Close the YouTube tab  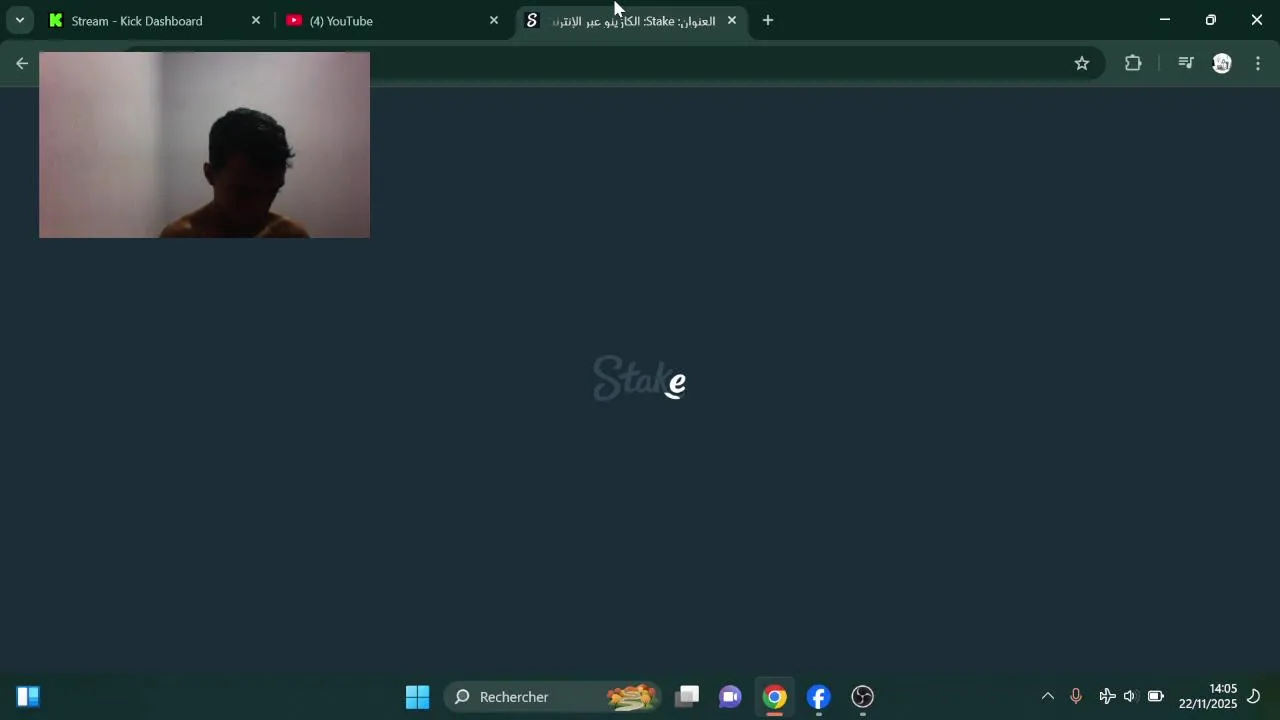click(493, 20)
